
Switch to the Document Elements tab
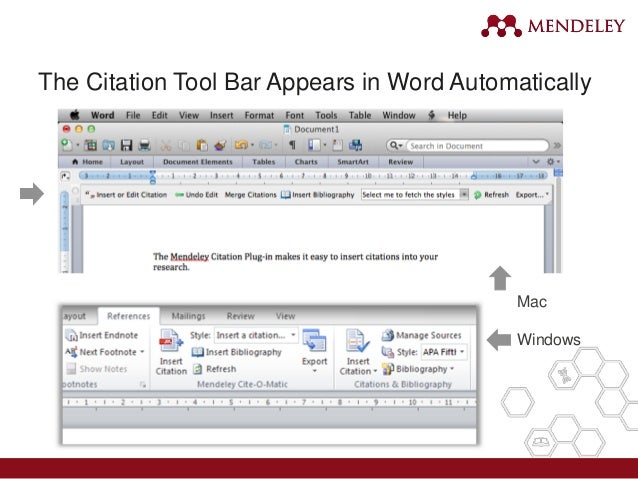(x=198, y=162)
